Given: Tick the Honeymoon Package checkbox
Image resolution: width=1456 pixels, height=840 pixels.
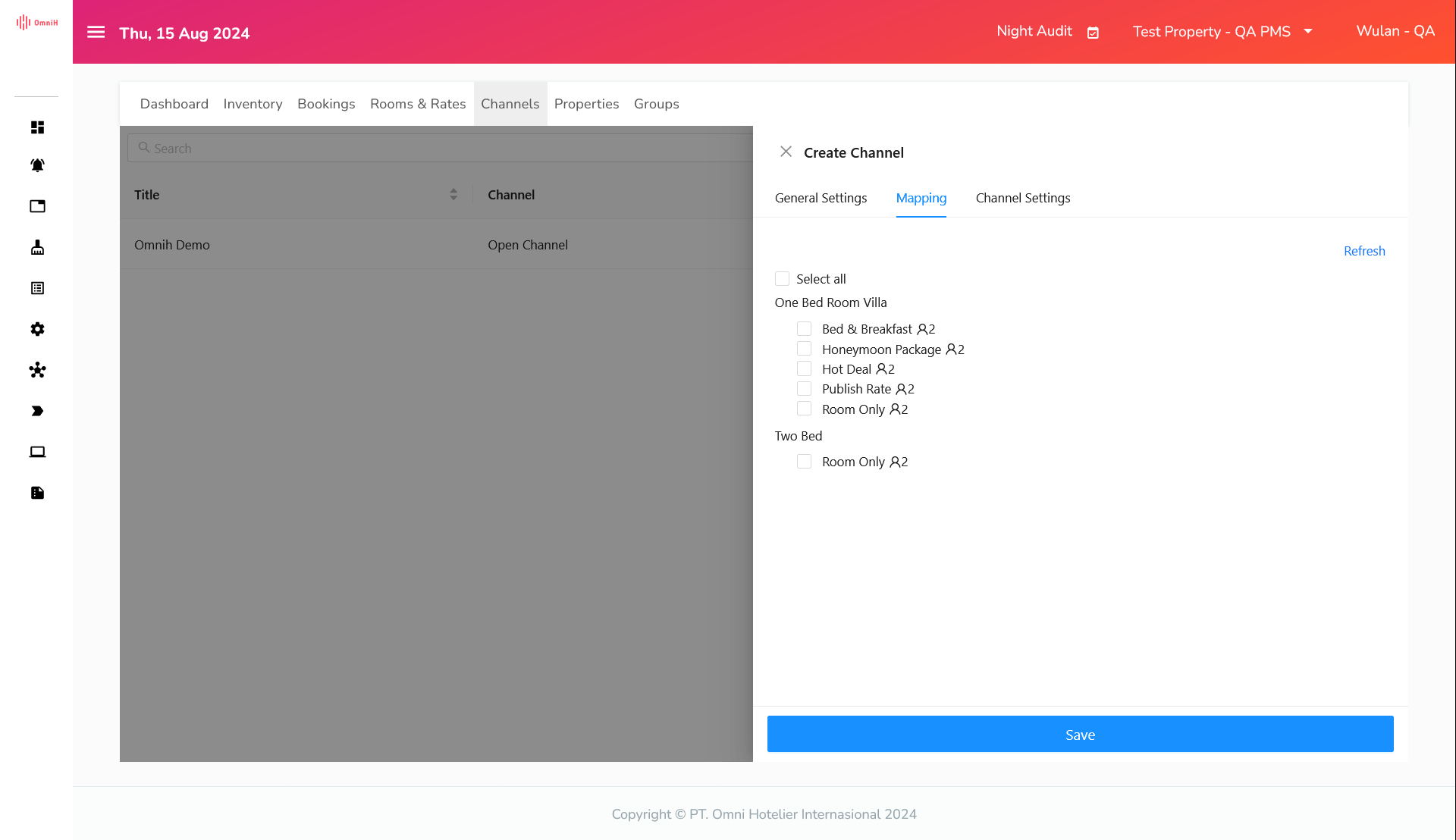Looking at the screenshot, I should point(804,349).
